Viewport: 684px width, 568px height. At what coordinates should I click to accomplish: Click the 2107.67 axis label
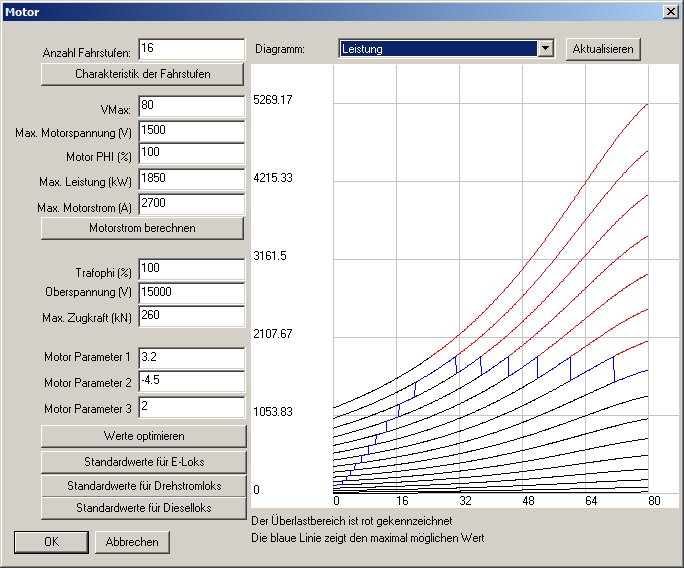click(273, 334)
